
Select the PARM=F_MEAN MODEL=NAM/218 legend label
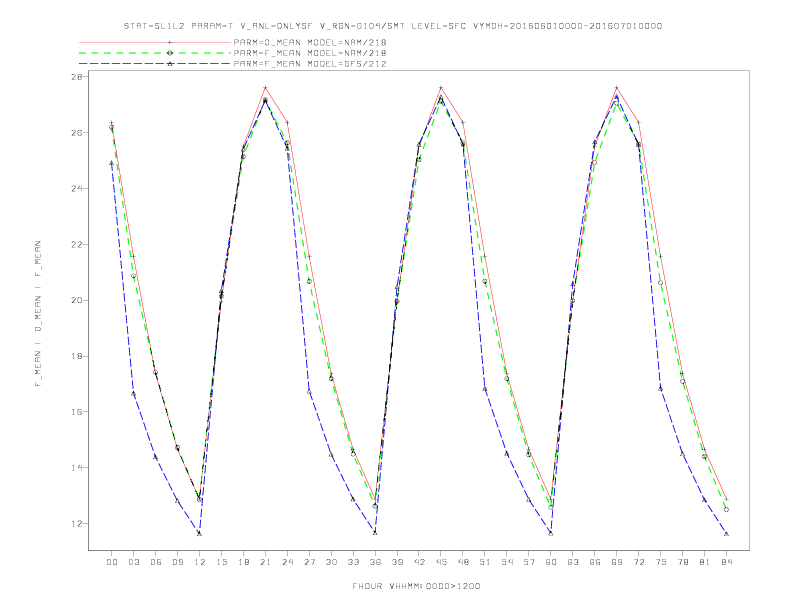310,53
